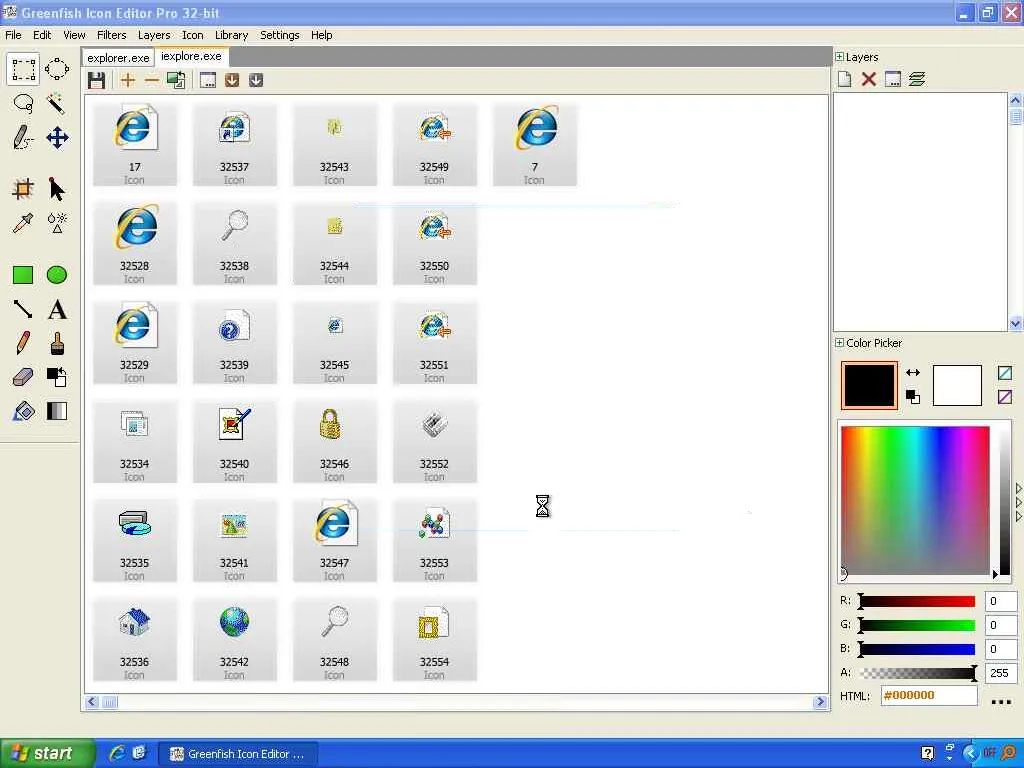Select the Eraser tool
This screenshot has width=1024, height=768.
pos(23,377)
